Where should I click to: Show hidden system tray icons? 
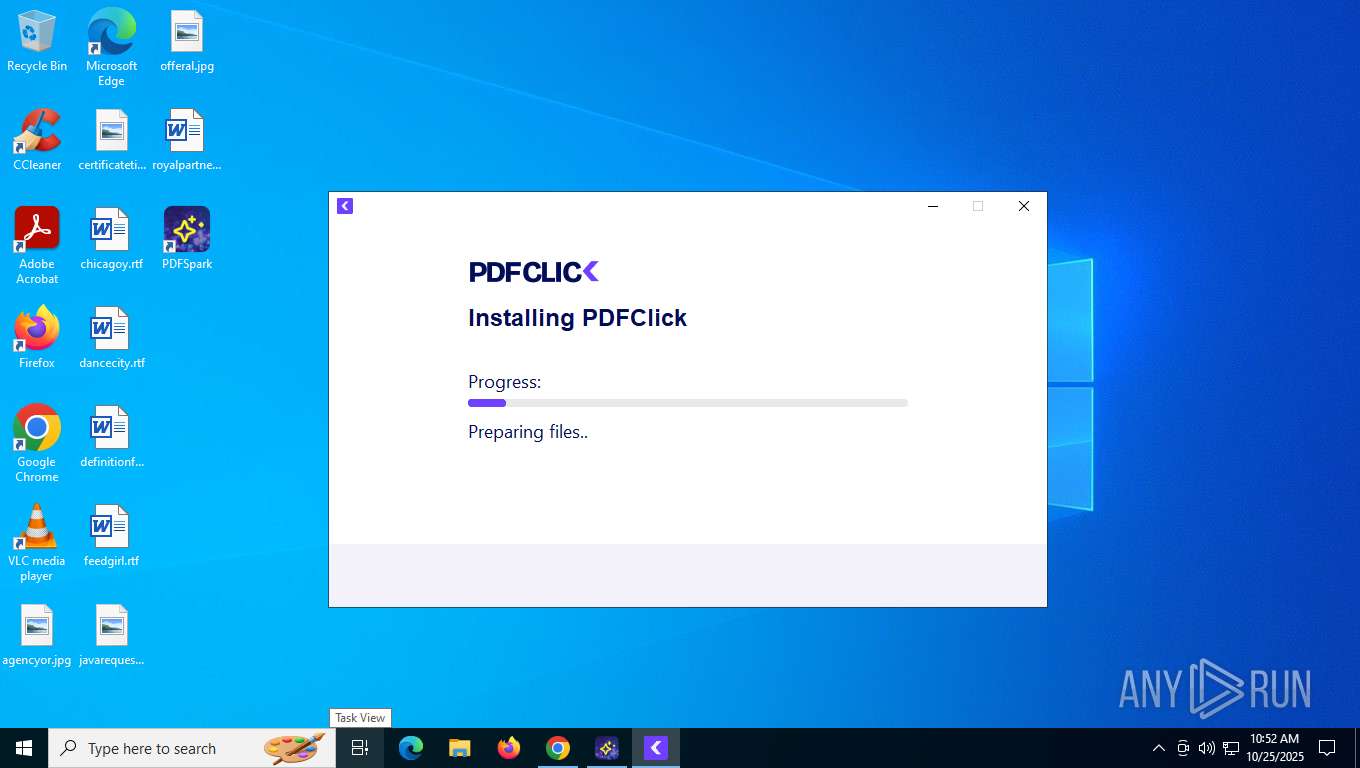tap(1159, 748)
